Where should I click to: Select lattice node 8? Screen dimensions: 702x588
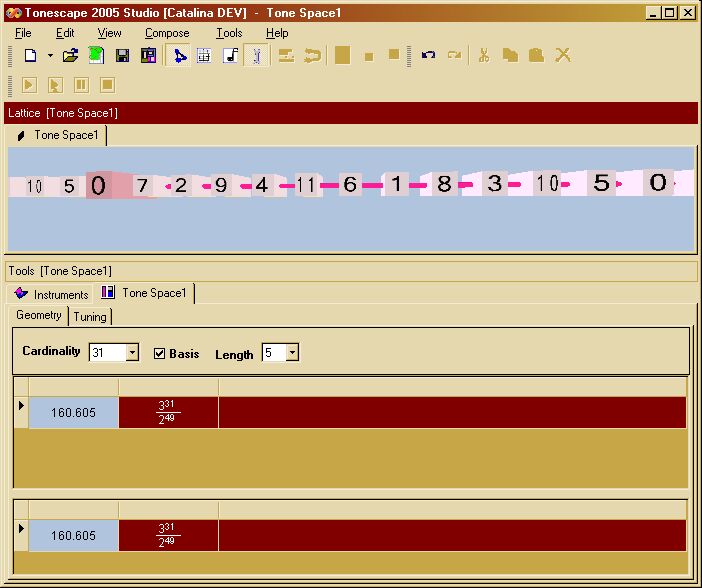point(444,184)
